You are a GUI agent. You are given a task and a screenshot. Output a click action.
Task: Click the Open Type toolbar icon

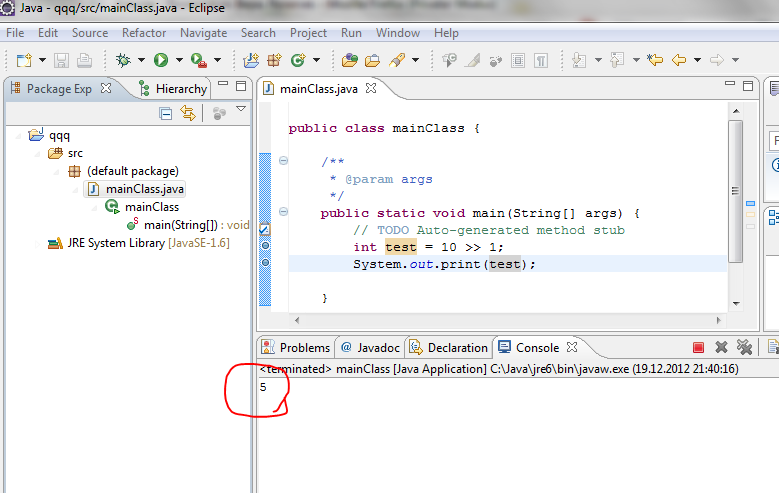[350, 60]
